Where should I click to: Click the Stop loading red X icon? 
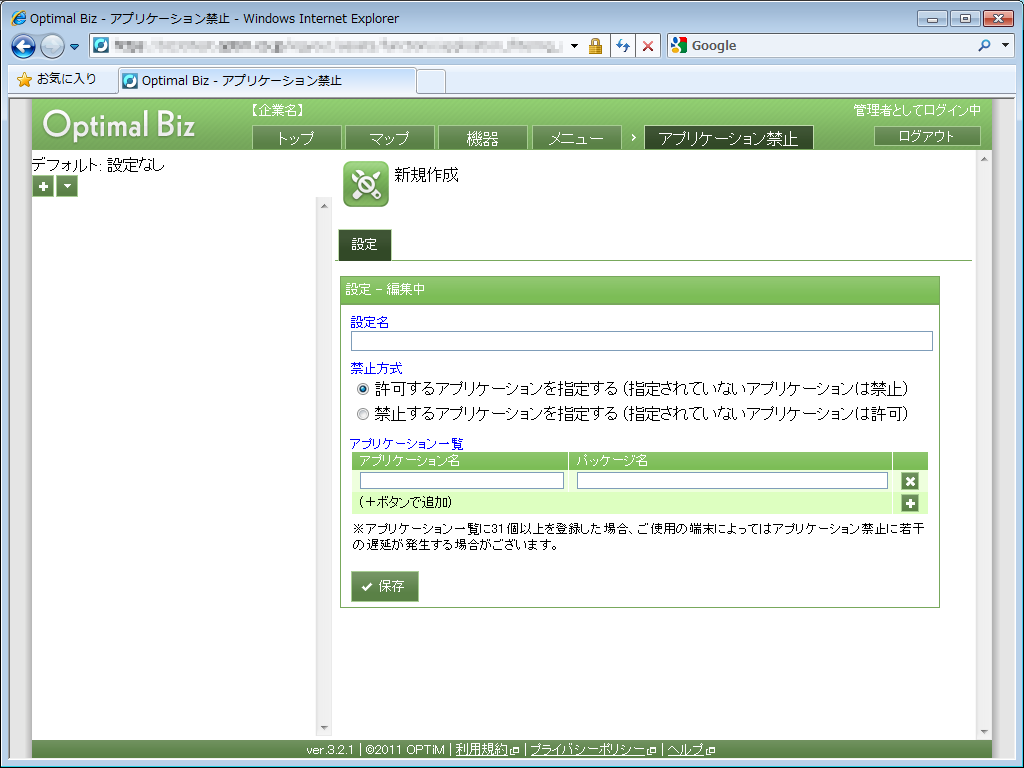click(x=648, y=46)
